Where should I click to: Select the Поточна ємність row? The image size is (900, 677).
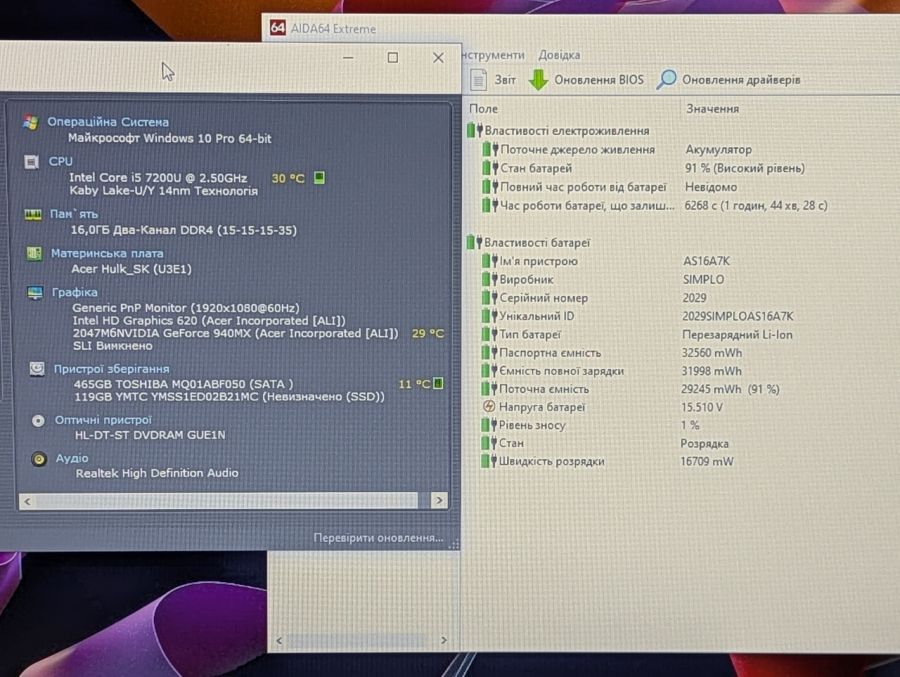(630, 389)
